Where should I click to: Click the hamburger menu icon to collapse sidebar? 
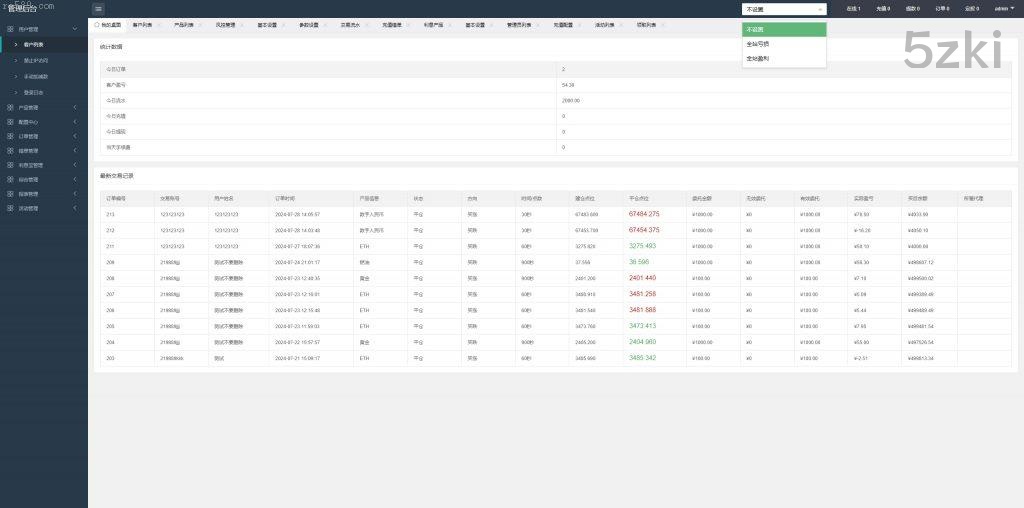point(98,8)
